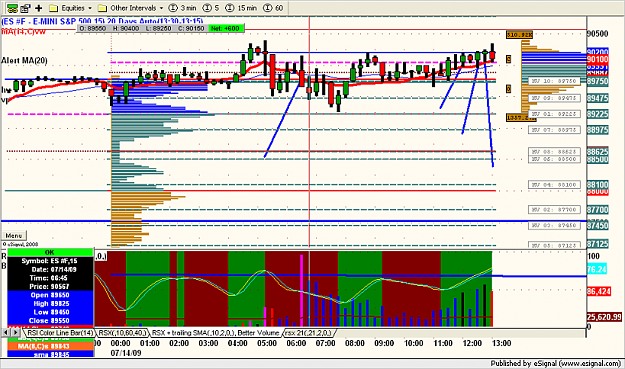Click the red 86,424 volume value
Screen dimensions: 625x369
(599, 291)
